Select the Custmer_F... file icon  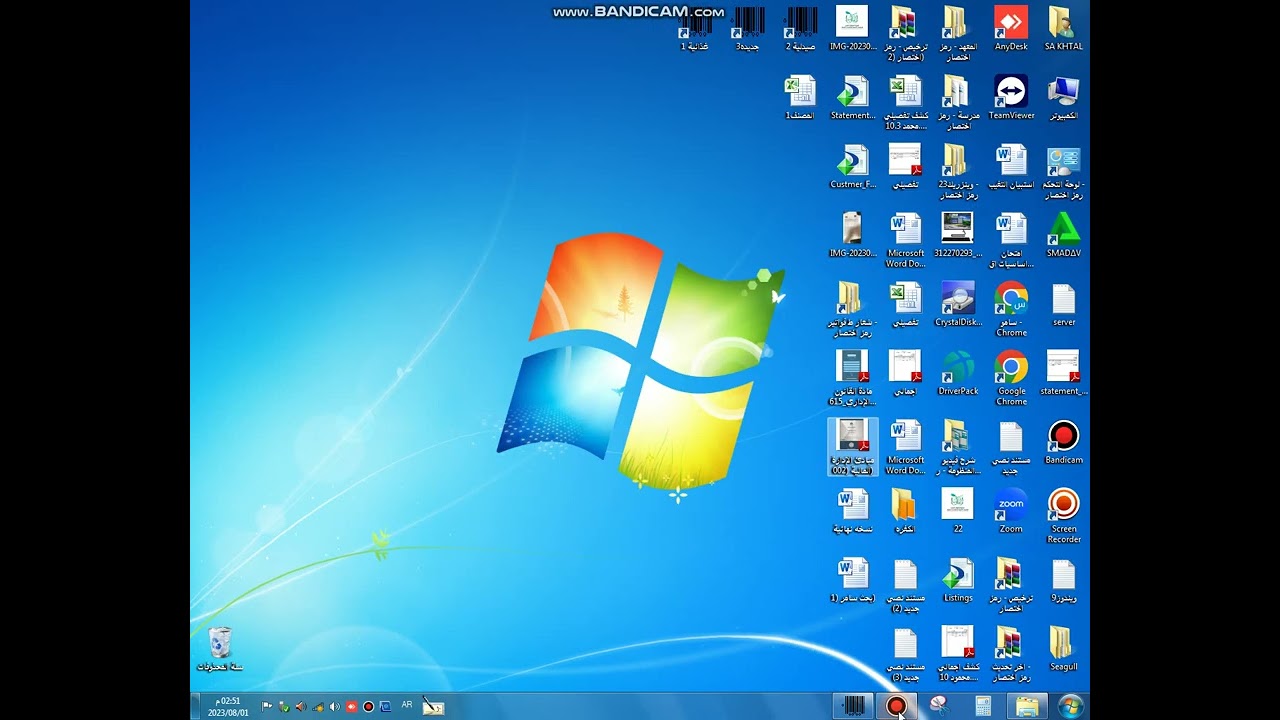[852, 167]
